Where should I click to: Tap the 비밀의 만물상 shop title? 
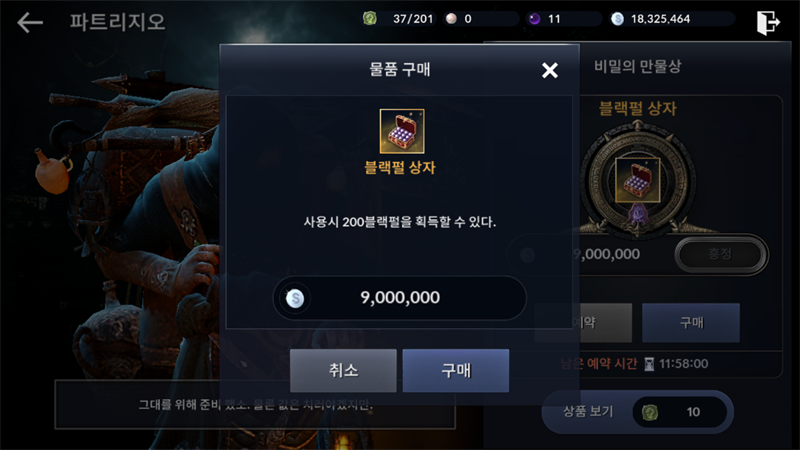point(637,66)
